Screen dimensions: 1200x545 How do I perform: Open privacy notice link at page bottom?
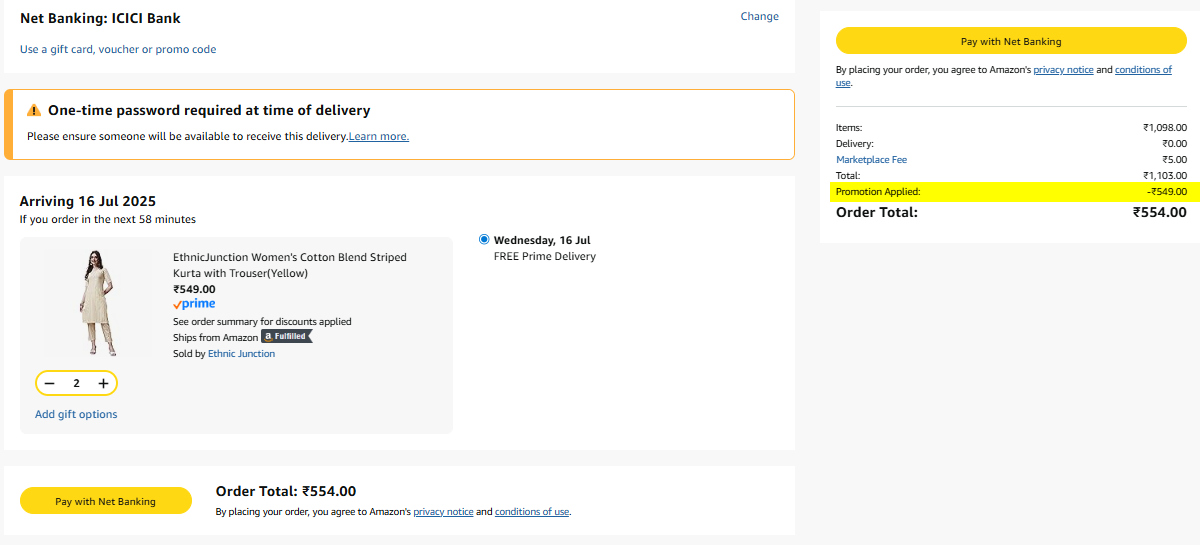click(x=443, y=512)
